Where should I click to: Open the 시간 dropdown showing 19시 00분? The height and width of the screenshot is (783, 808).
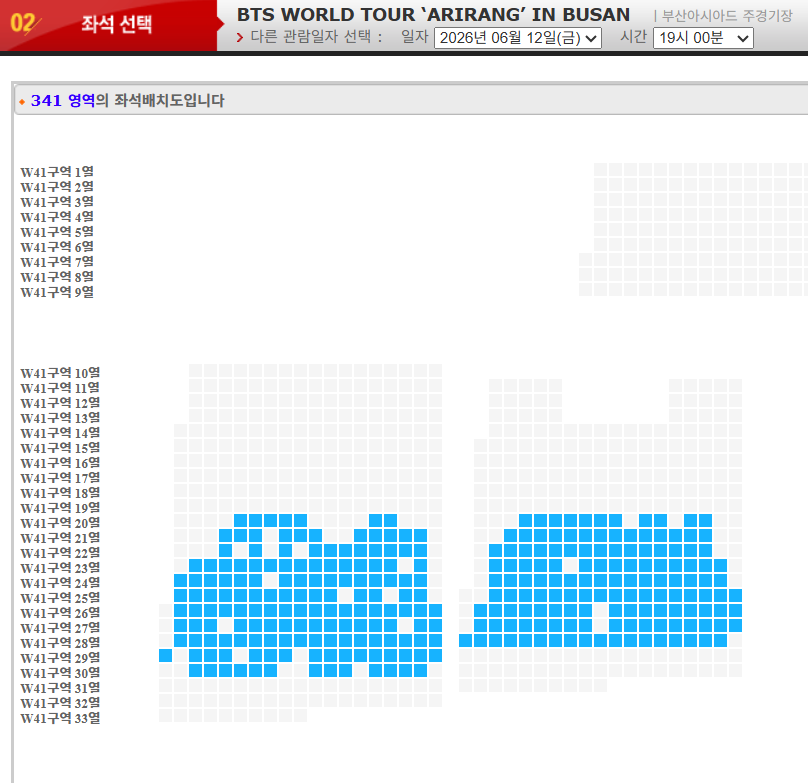click(x=703, y=38)
